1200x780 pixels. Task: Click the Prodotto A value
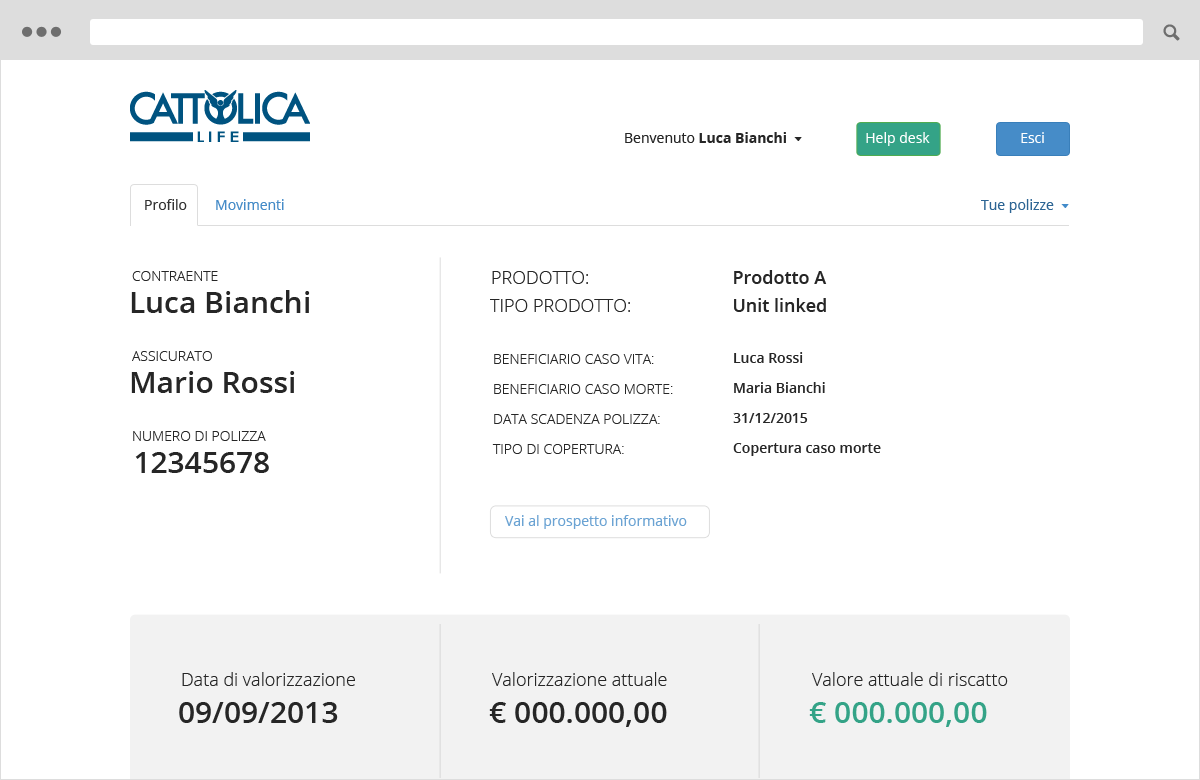(x=779, y=278)
